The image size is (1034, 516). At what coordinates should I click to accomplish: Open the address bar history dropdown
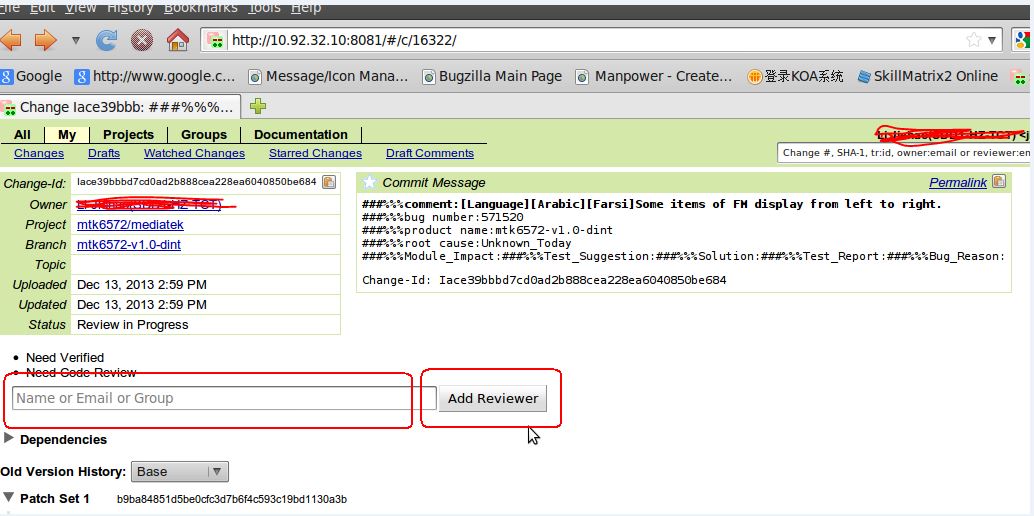(x=992, y=41)
